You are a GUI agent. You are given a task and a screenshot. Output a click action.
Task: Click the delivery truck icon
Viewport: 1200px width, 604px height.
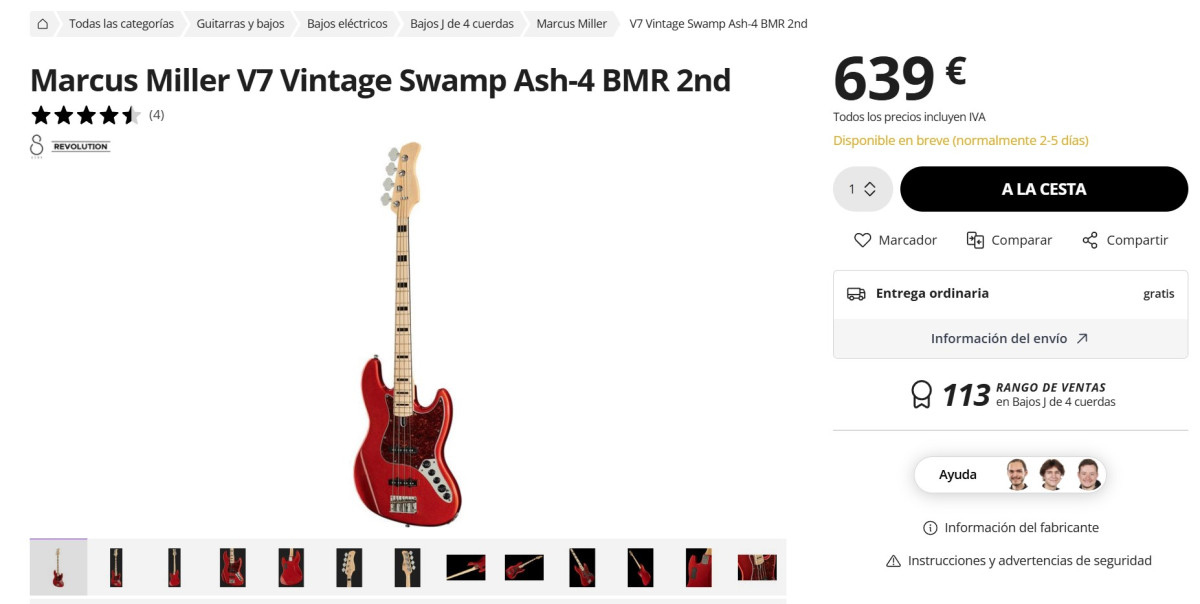point(856,294)
